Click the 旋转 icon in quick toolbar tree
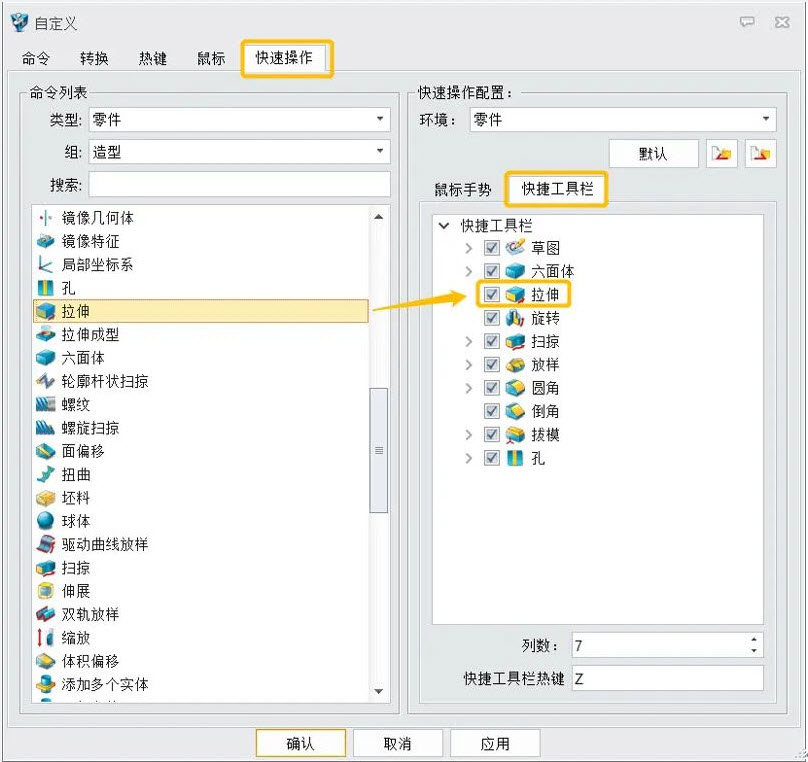The height and width of the screenshot is (762, 808). click(515, 318)
